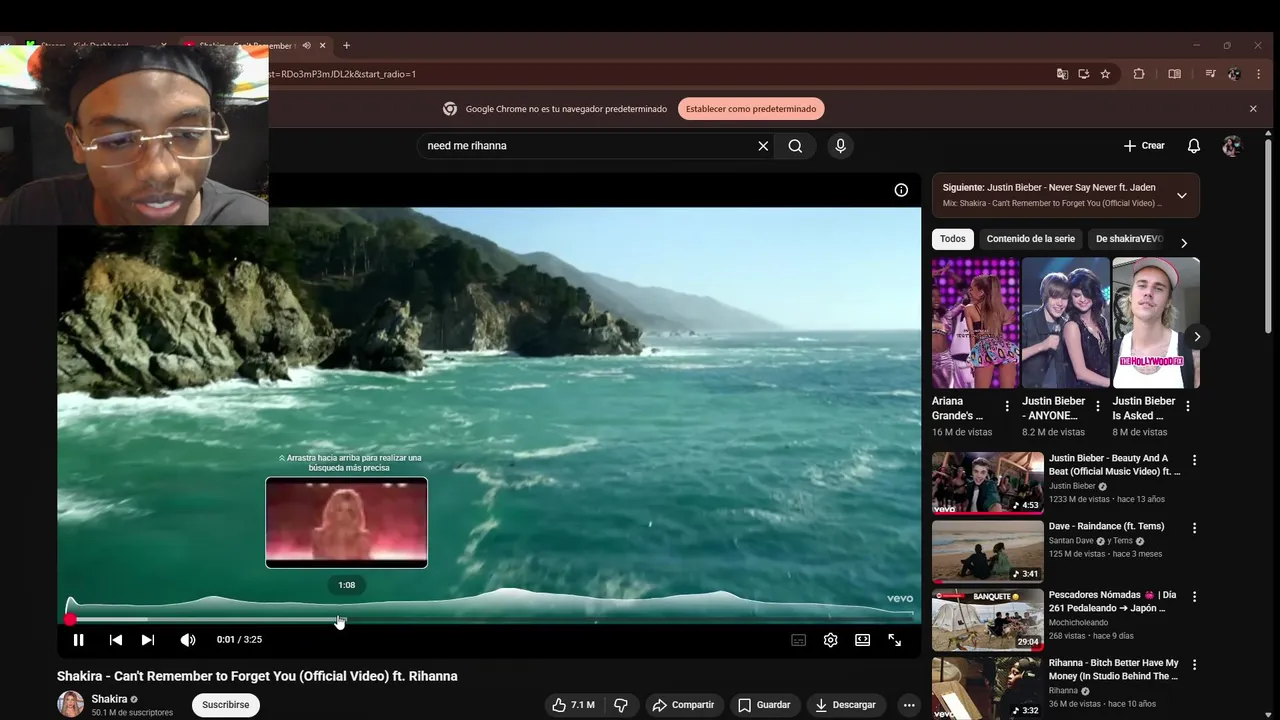Open options for Beauty And A Beat
Image resolution: width=1280 pixels, height=720 pixels.
click(1194, 460)
